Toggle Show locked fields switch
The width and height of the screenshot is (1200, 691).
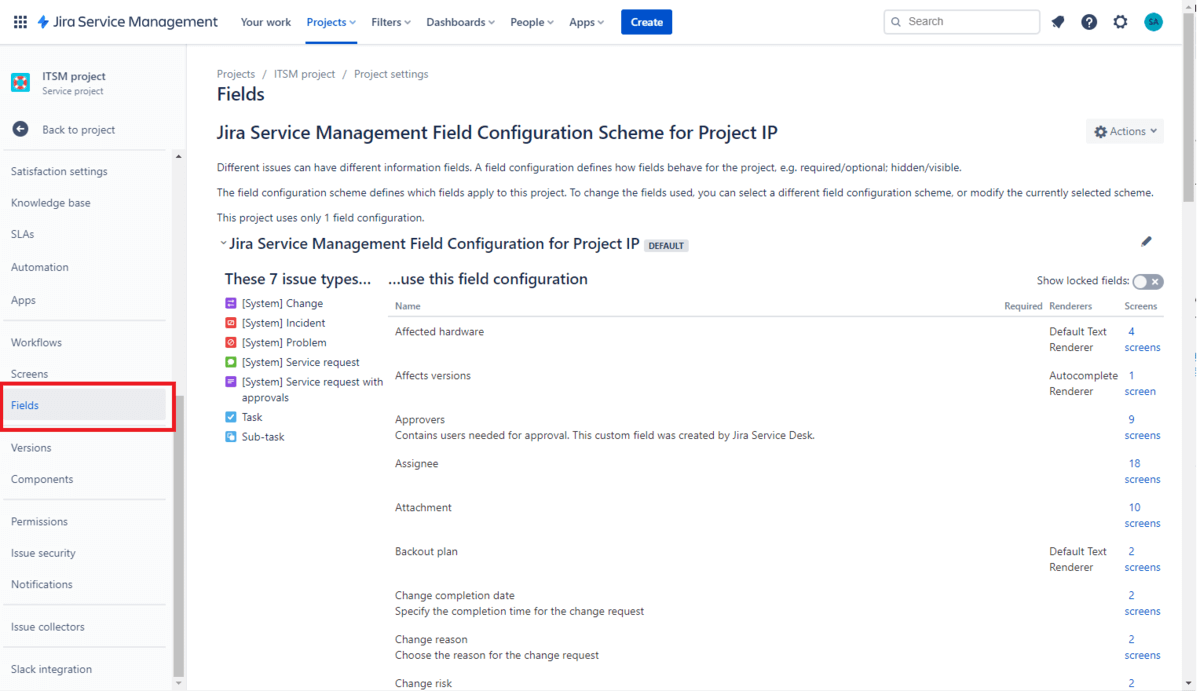pos(1147,282)
